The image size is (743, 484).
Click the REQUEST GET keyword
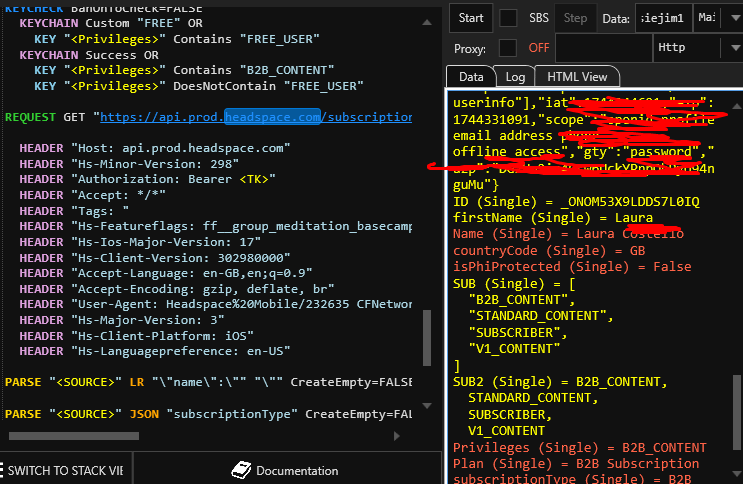(47, 117)
